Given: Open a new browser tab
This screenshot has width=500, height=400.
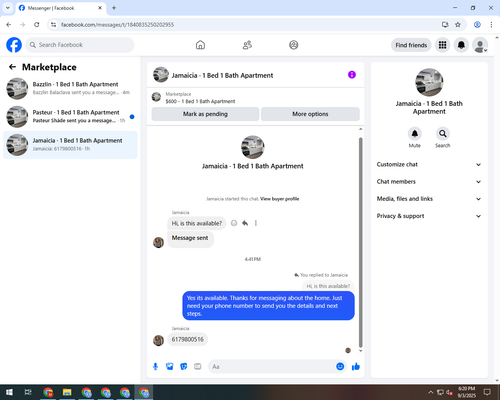Looking at the screenshot, I should coord(114,8).
